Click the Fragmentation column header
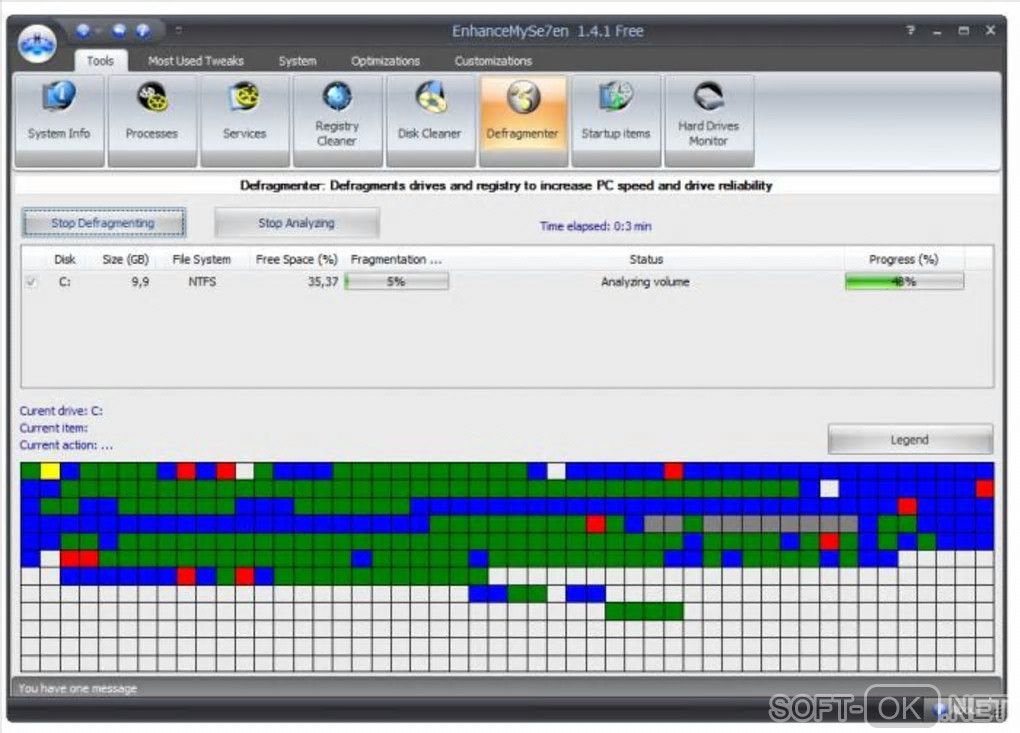This screenshot has width=1020, height=733. (396, 260)
